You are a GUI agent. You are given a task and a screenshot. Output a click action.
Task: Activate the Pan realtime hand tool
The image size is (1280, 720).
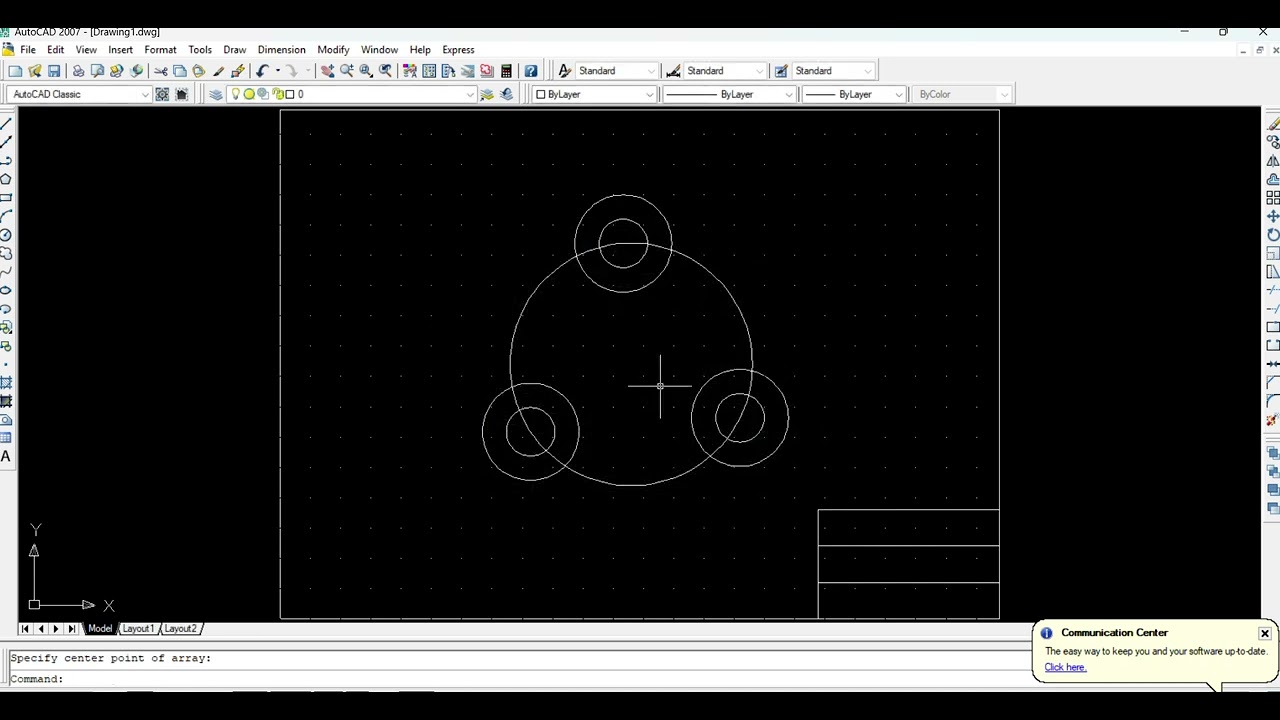pyautogui.click(x=327, y=71)
